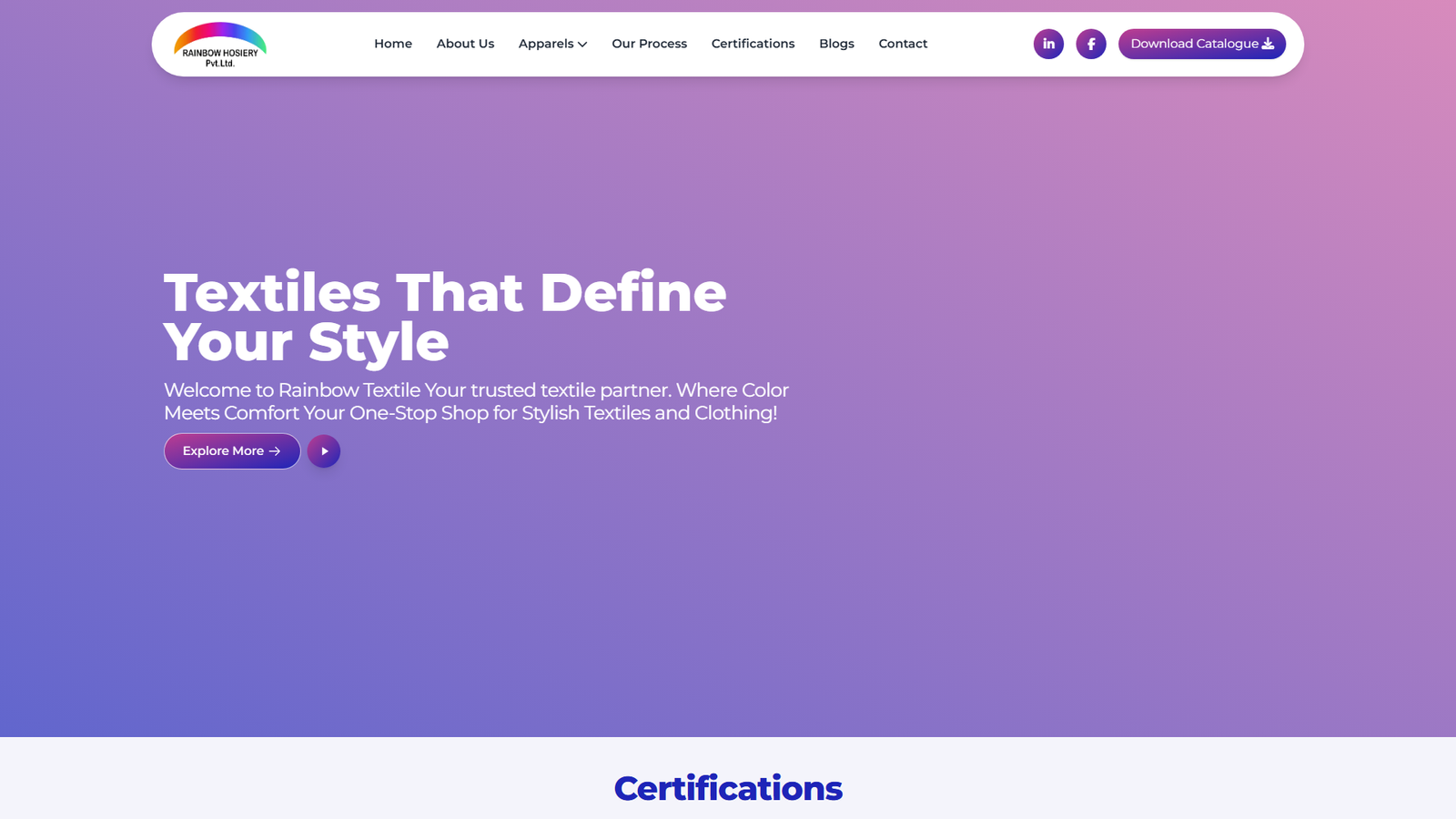
Task: Select Certifications in the navigation bar
Action: tap(753, 44)
